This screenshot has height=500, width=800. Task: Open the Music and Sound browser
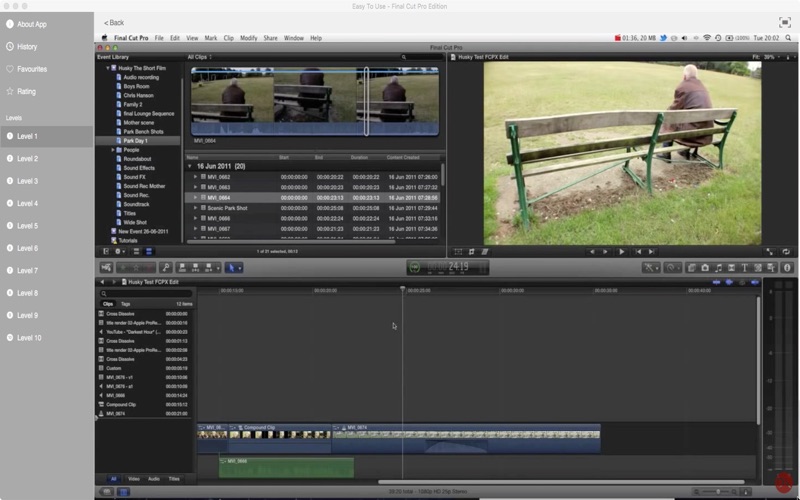coord(718,267)
